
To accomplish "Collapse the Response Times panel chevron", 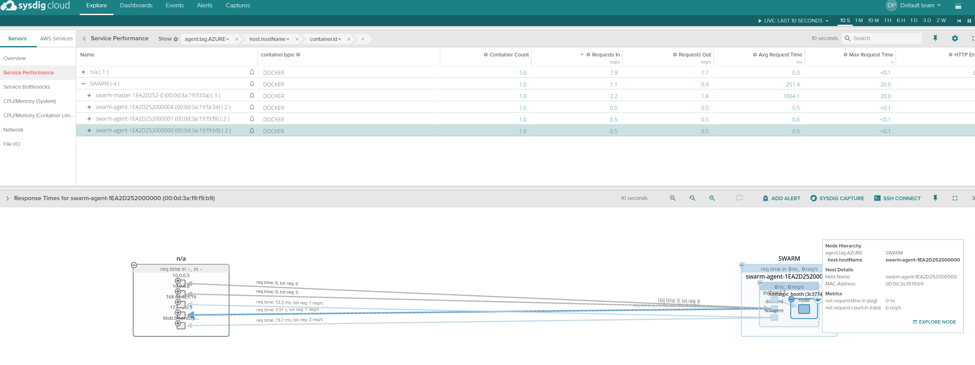I will [7, 198].
